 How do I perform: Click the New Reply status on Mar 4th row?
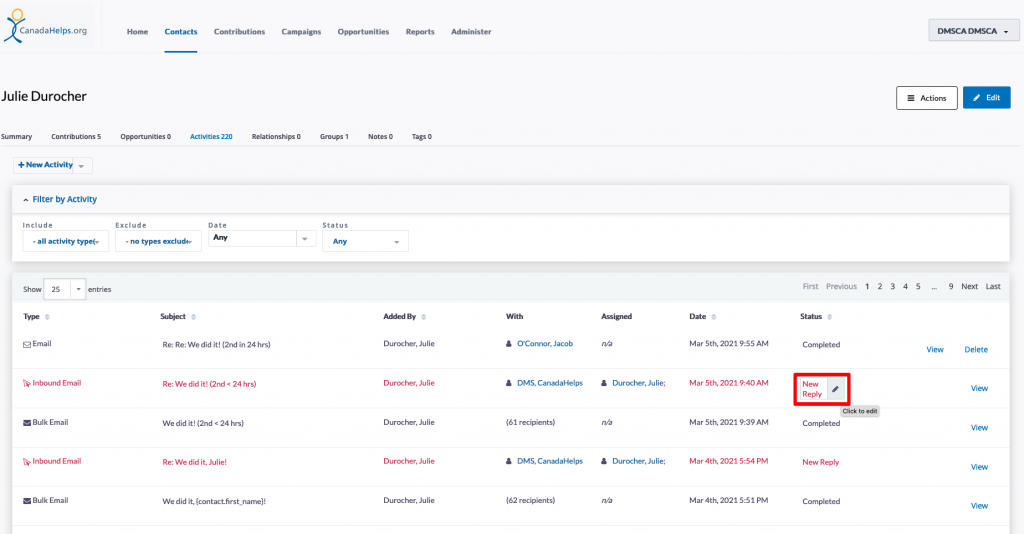(x=820, y=462)
